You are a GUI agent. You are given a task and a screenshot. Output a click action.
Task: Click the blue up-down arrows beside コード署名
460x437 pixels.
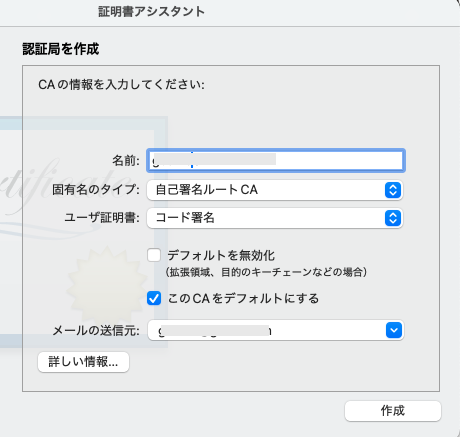click(x=393, y=218)
